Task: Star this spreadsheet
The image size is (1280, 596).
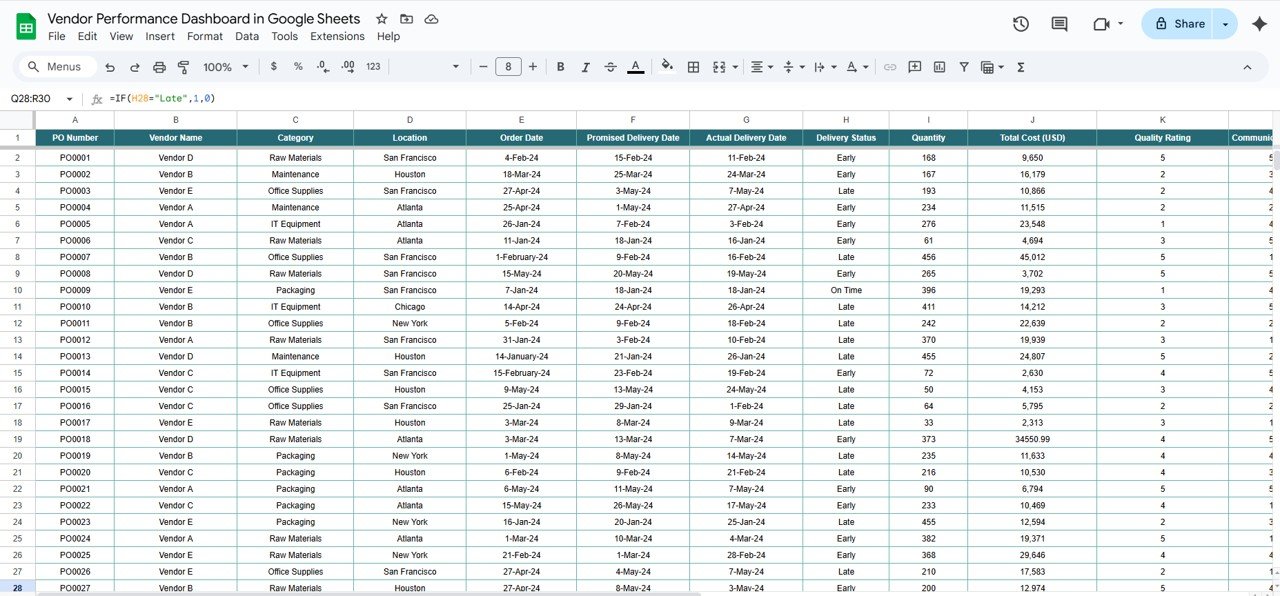Action: click(381, 19)
